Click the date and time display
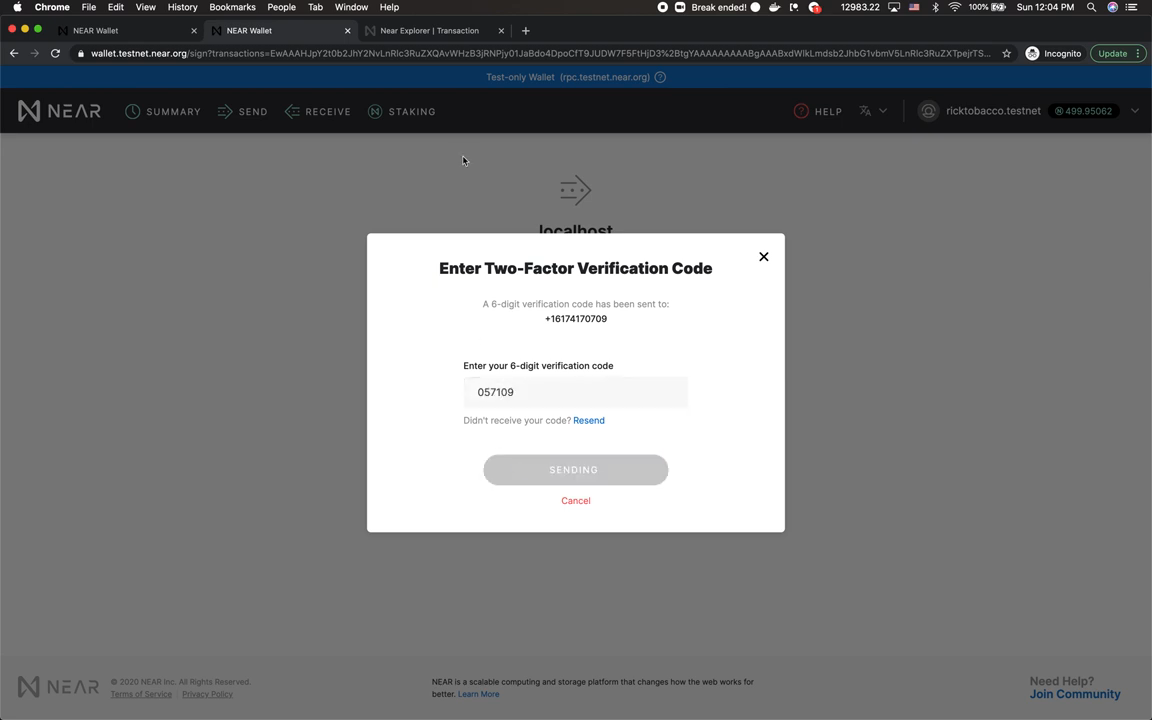The width and height of the screenshot is (1152, 720). [1045, 7]
